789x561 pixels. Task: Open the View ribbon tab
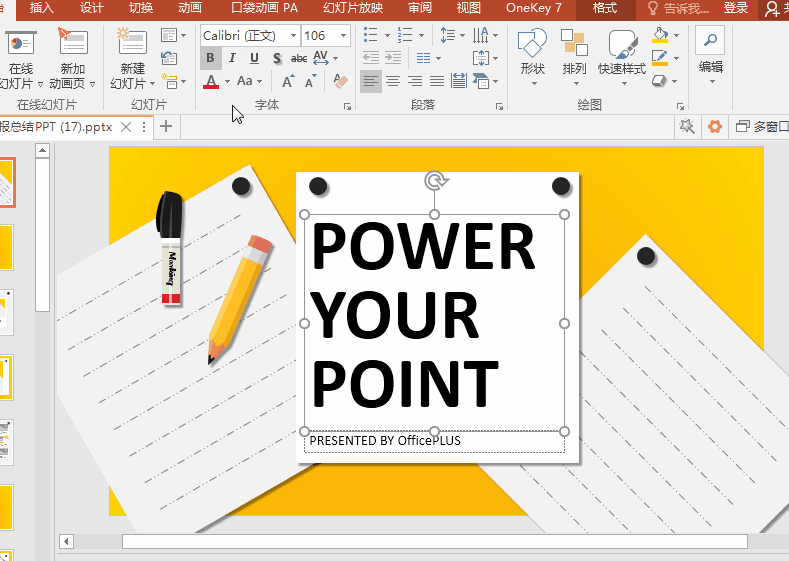468,8
